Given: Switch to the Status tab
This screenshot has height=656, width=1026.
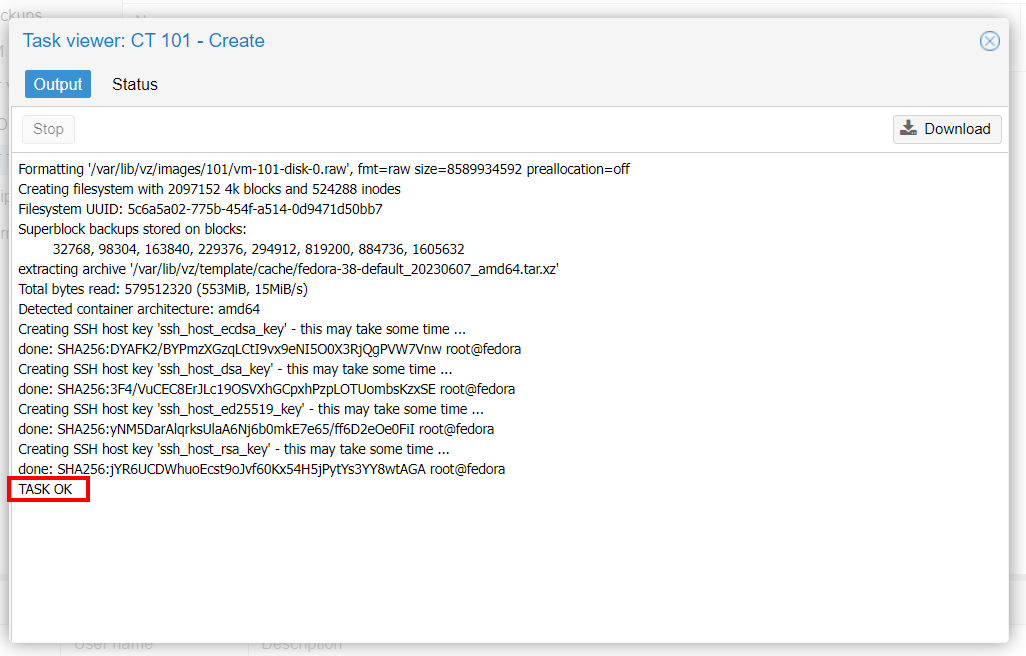Looking at the screenshot, I should point(135,84).
